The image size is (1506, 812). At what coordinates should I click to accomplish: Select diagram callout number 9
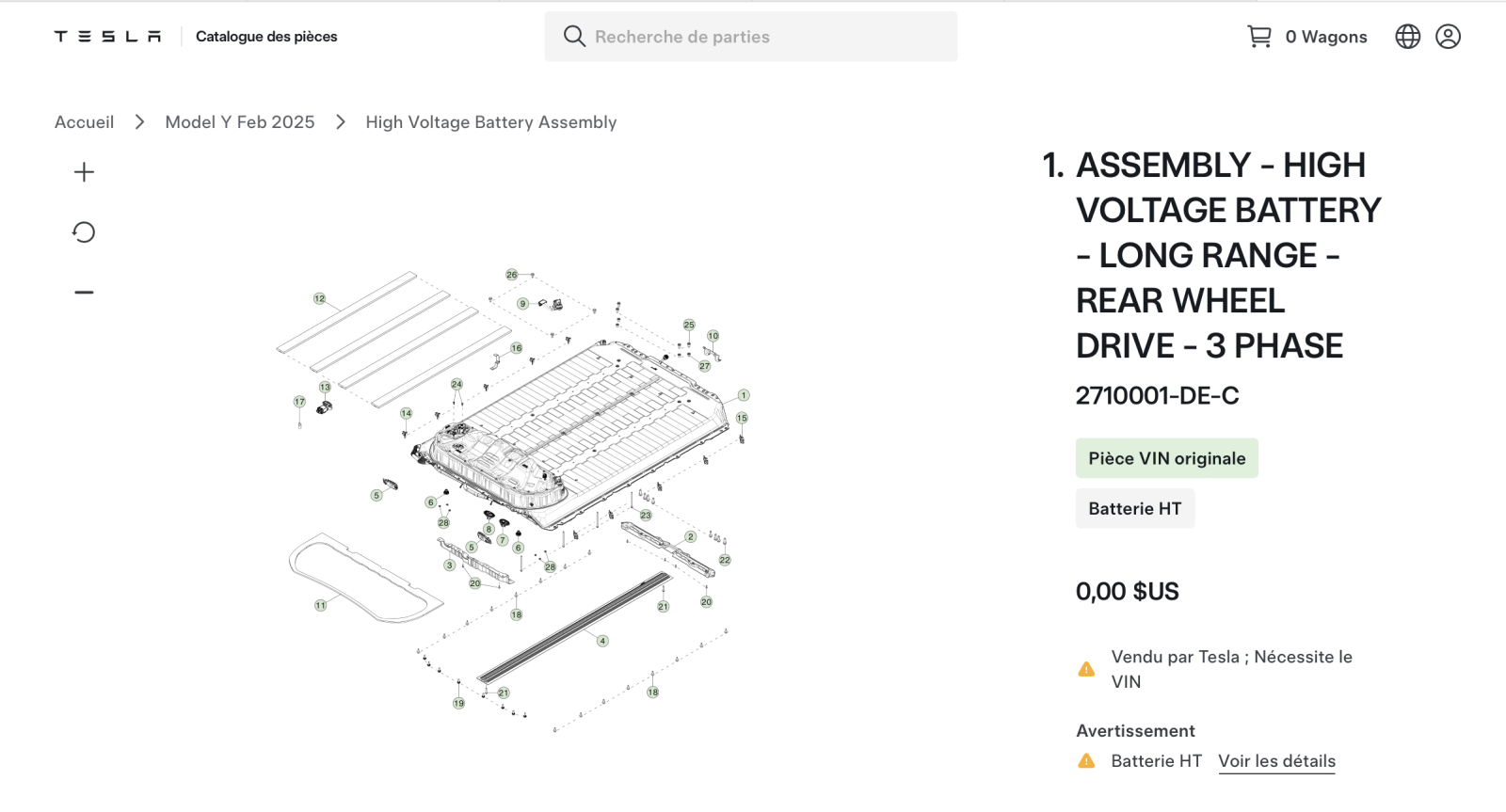pyautogui.click(x=522, y=304)
